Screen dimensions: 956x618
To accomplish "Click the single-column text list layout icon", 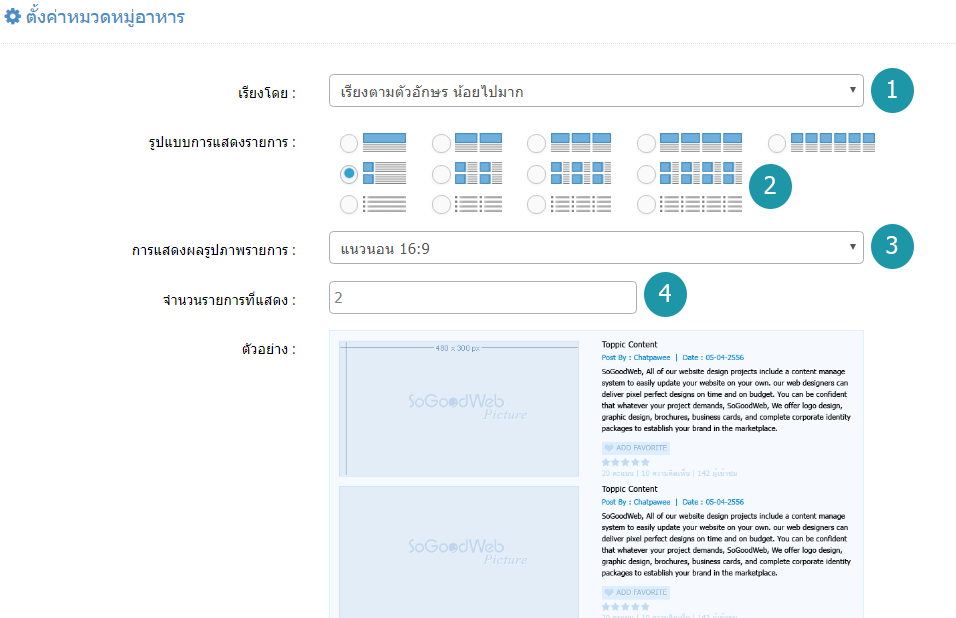I will point(384,204).
